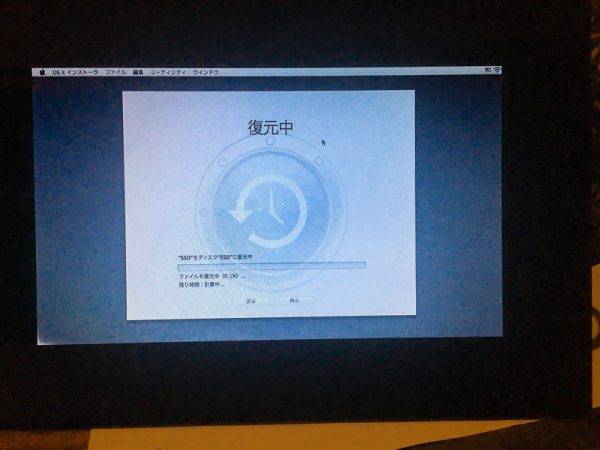Click the SSD disk restoring label
Image resolution: width=600 pixels, height=450 pixels.
click(215, 258)
